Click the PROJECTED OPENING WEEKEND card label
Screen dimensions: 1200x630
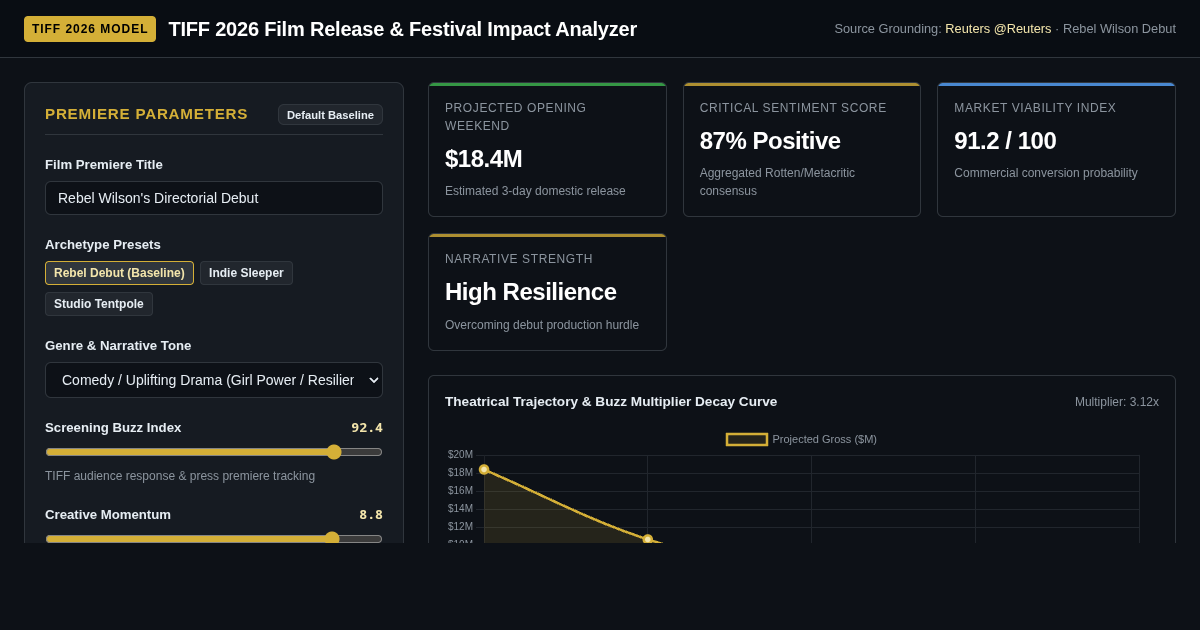point(516,117)
